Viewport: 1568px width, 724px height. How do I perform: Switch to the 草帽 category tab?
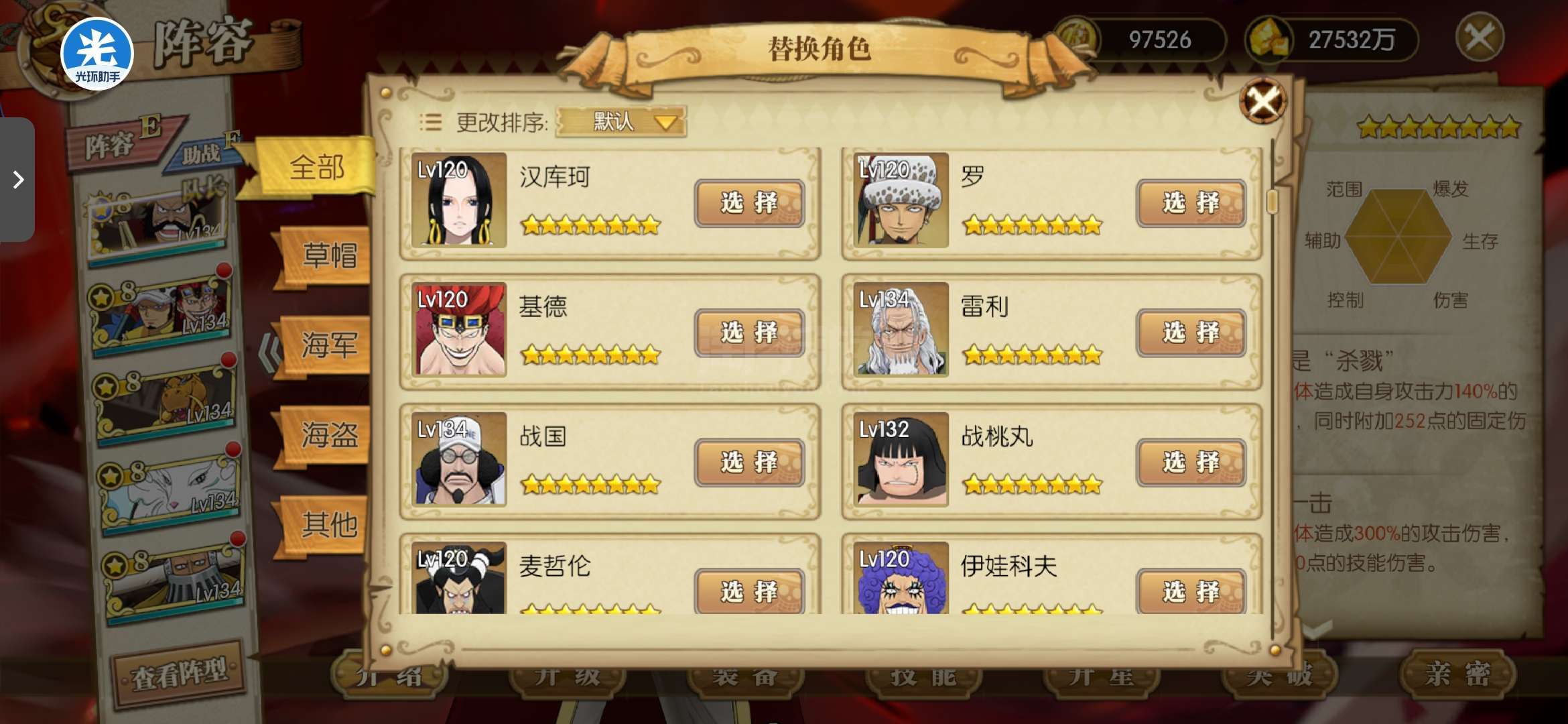coord(328,256)
